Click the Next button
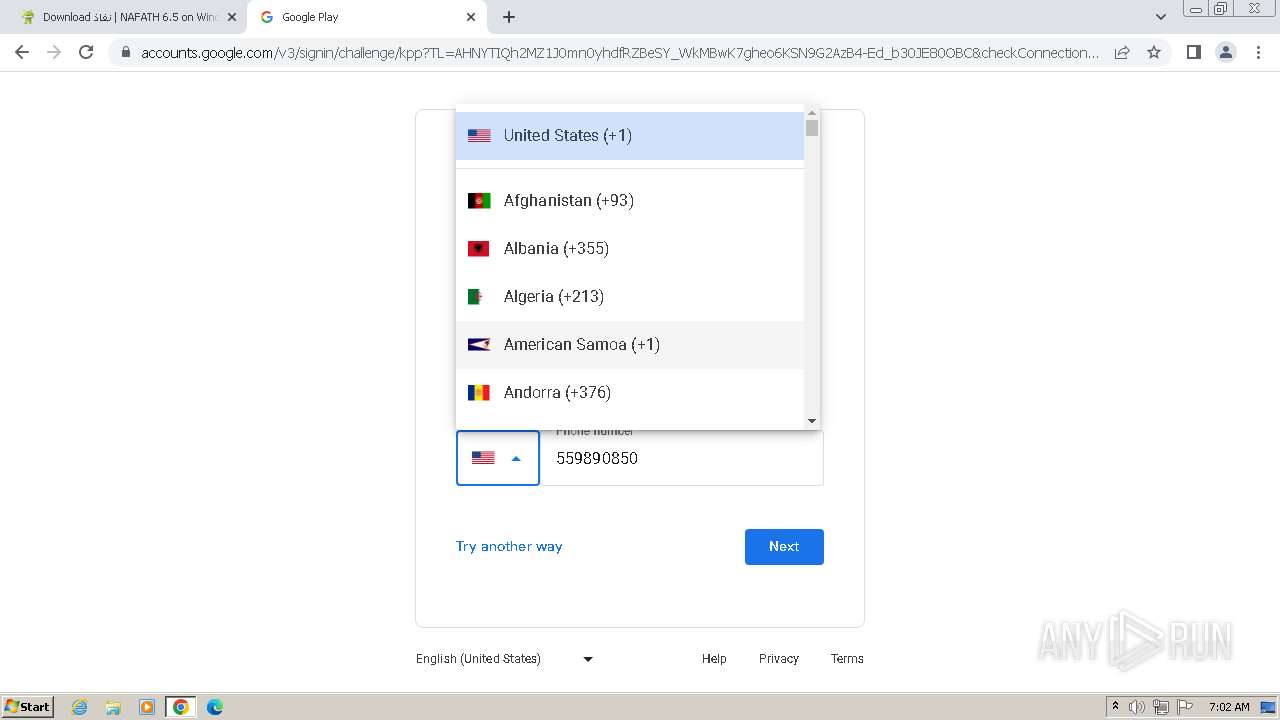The image size is (1280, 720). pos(784,547)
